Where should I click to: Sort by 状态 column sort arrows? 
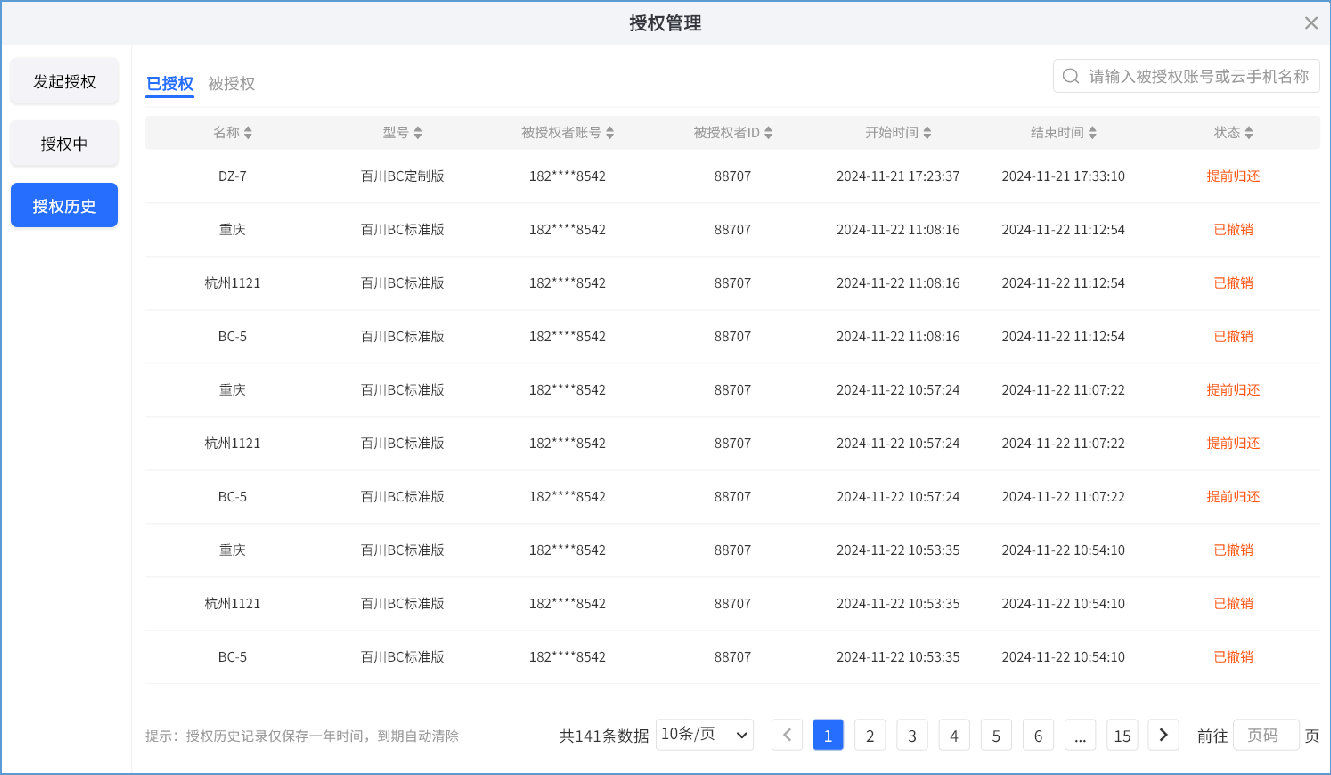point(1249,133)
